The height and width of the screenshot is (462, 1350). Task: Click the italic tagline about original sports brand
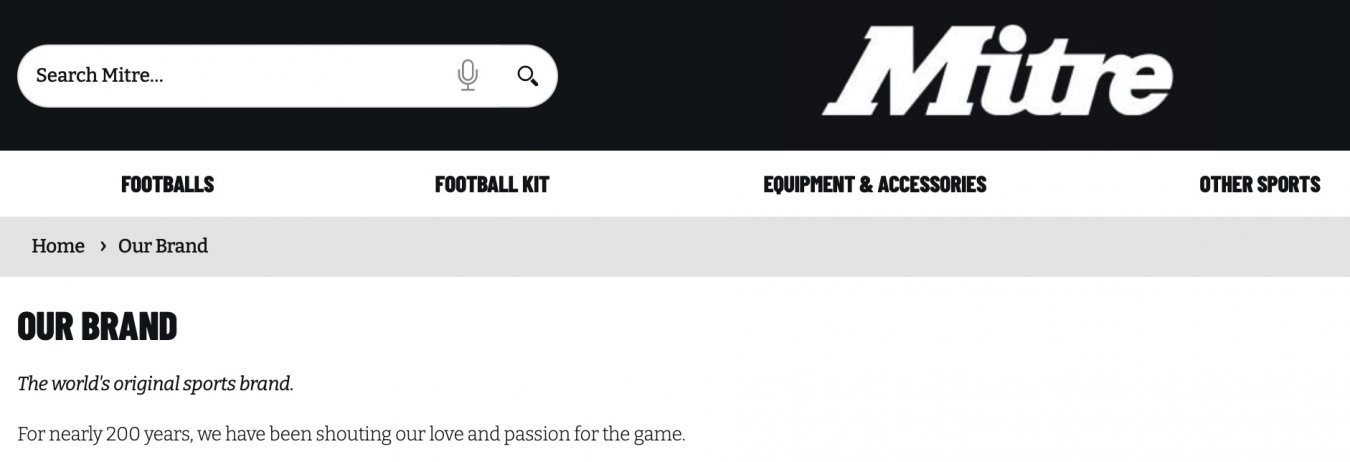tap(156, 384)
